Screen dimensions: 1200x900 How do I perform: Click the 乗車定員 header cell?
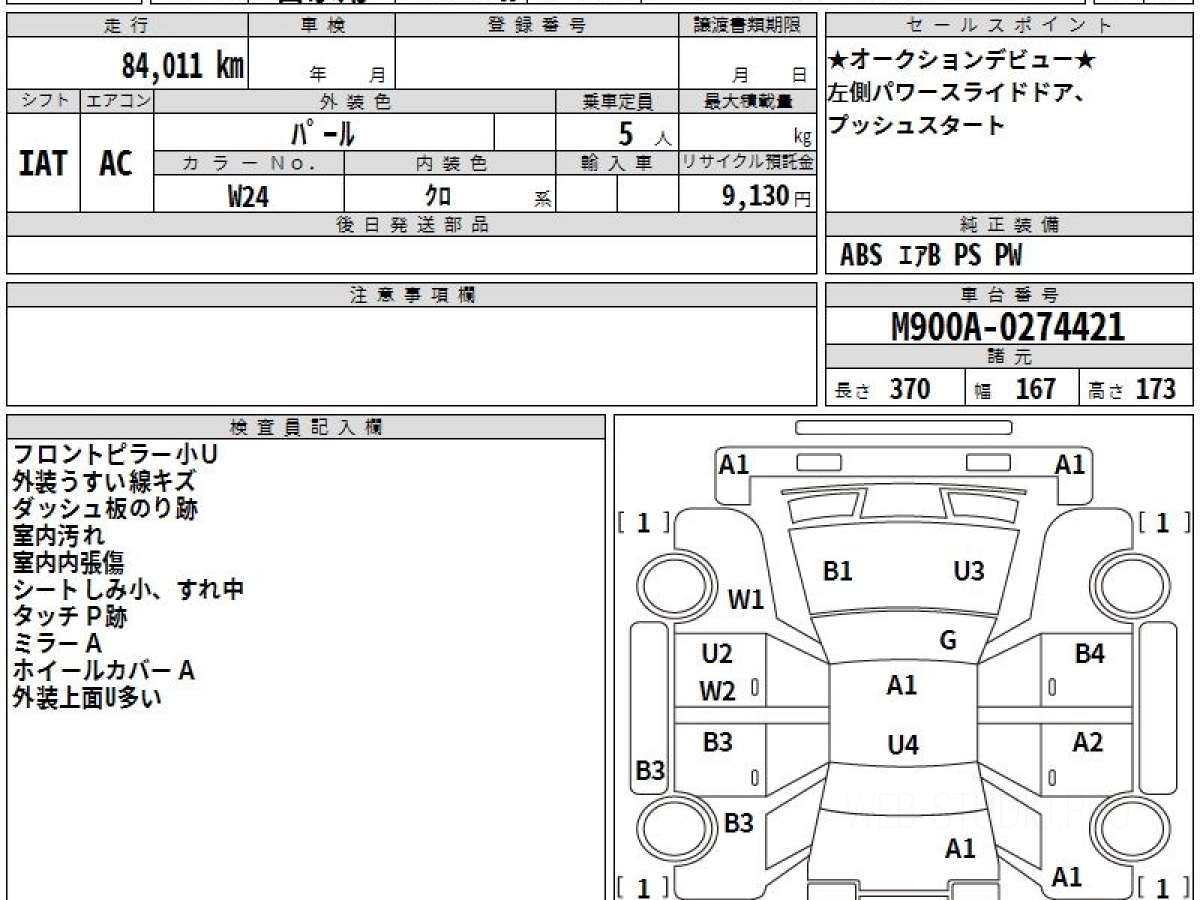click(x=617, y=101)
